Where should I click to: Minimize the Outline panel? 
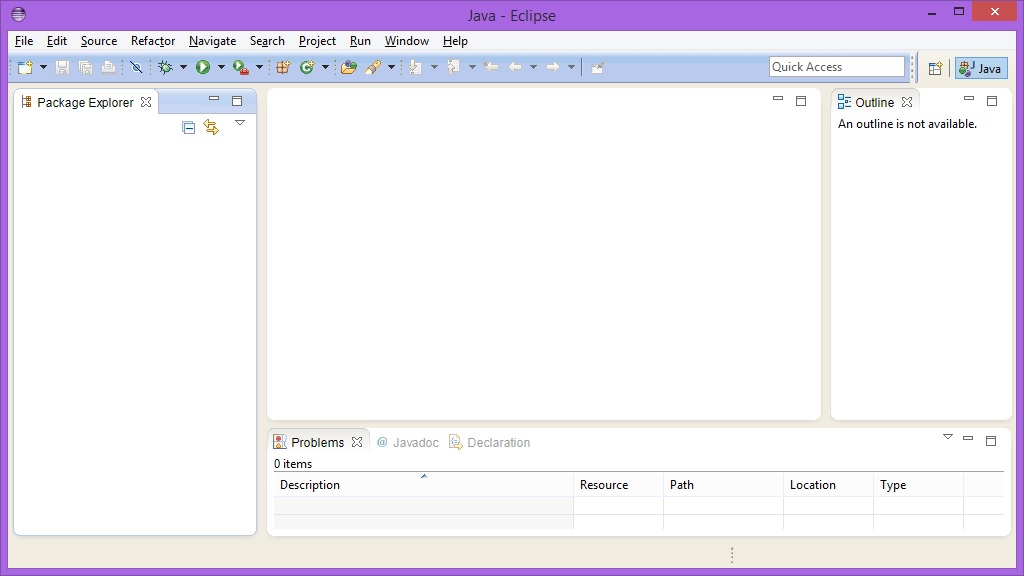click(x=969, y=99)
